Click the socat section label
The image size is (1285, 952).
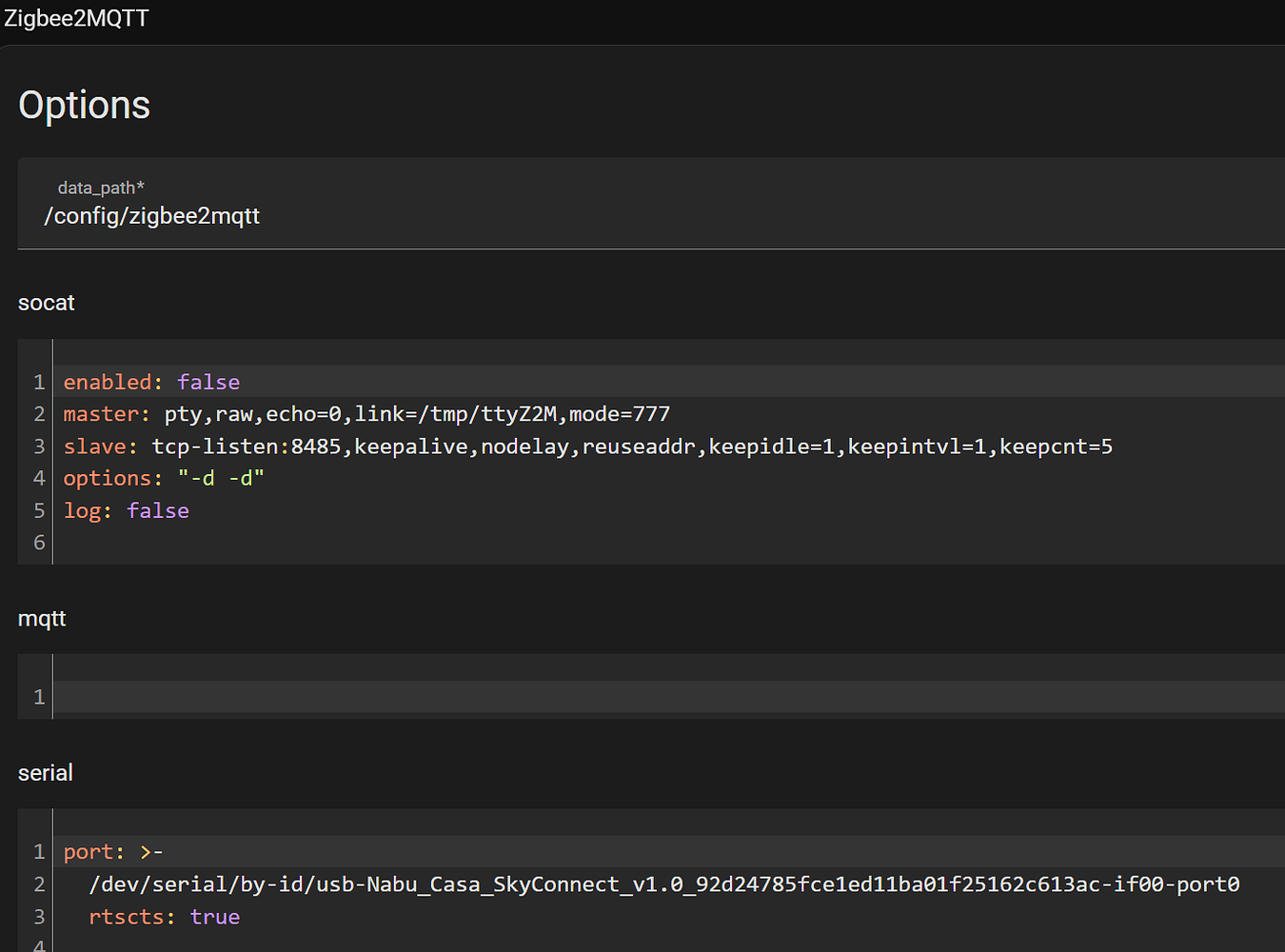(47, 303)
